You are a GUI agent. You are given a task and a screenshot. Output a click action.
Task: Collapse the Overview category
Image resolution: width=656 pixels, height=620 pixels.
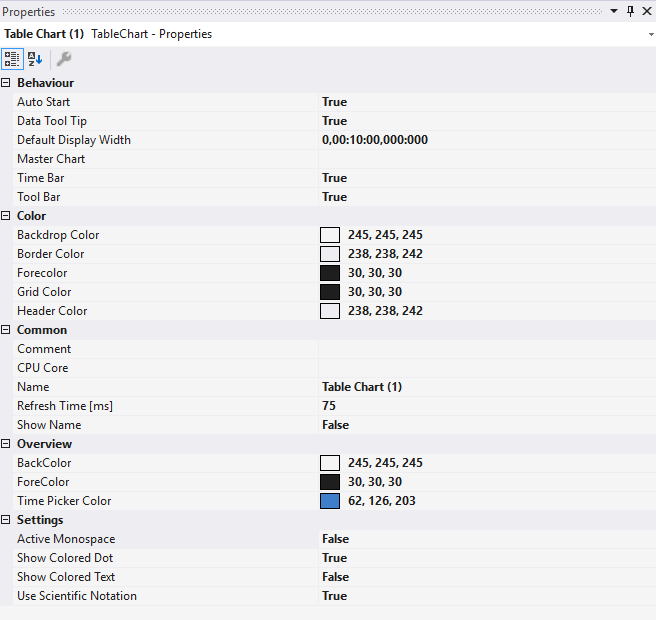(7, 444)
